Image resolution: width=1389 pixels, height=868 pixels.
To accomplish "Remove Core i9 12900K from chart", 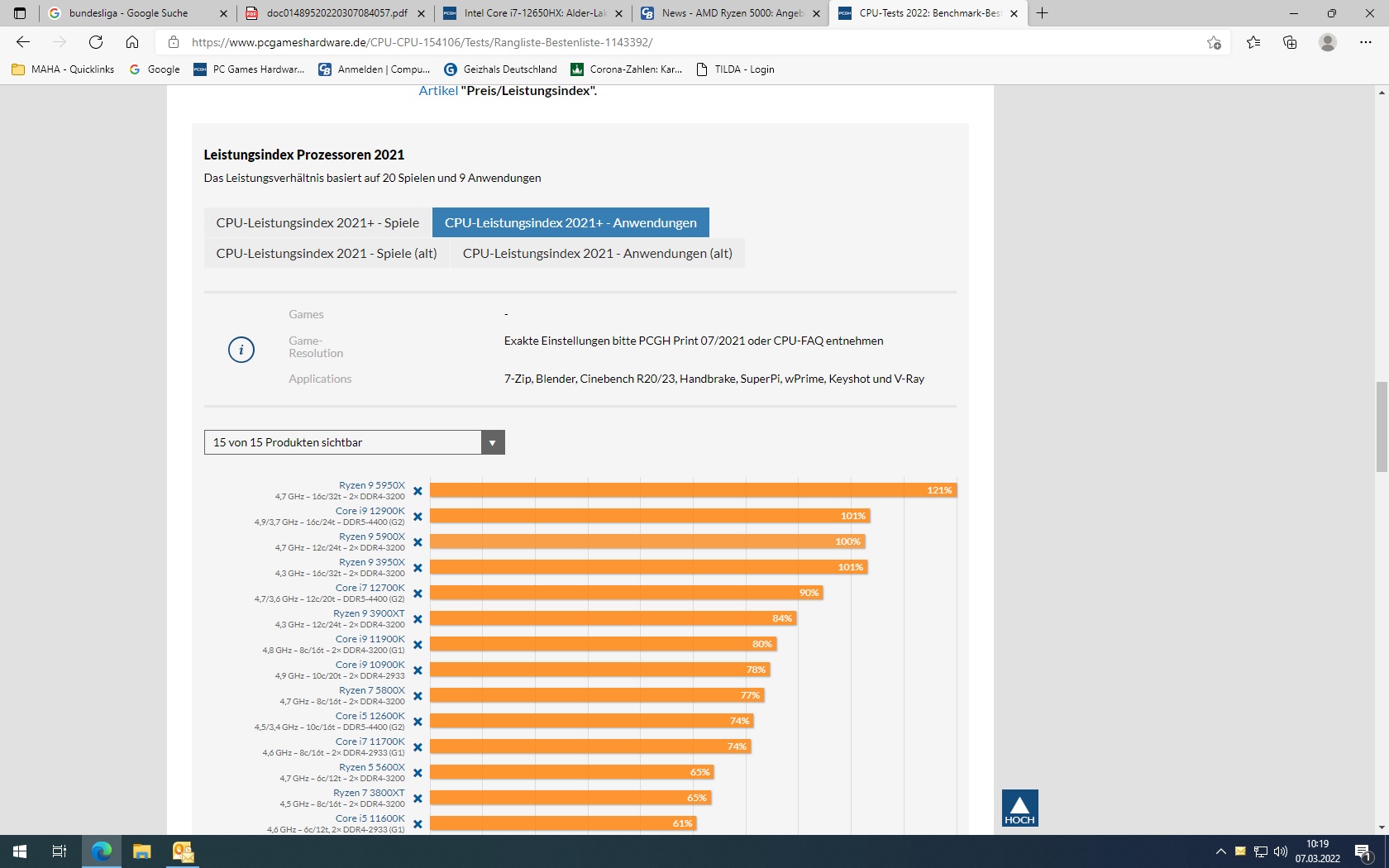I will pos(418,517).
